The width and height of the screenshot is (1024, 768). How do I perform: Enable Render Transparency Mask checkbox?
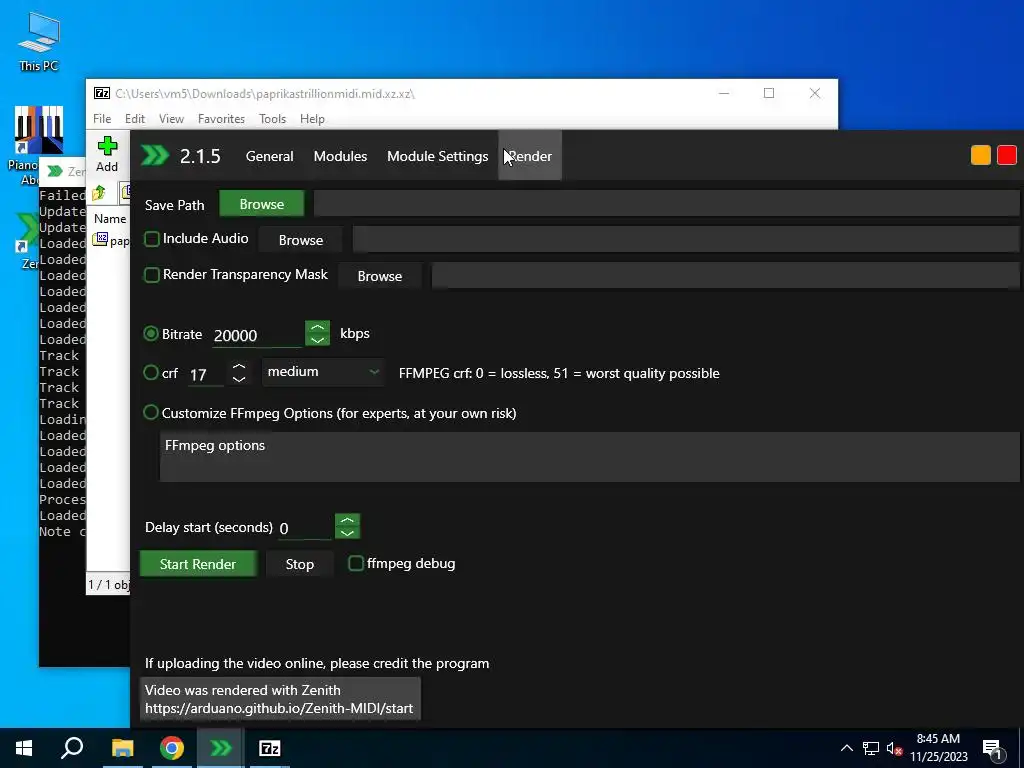152,275
